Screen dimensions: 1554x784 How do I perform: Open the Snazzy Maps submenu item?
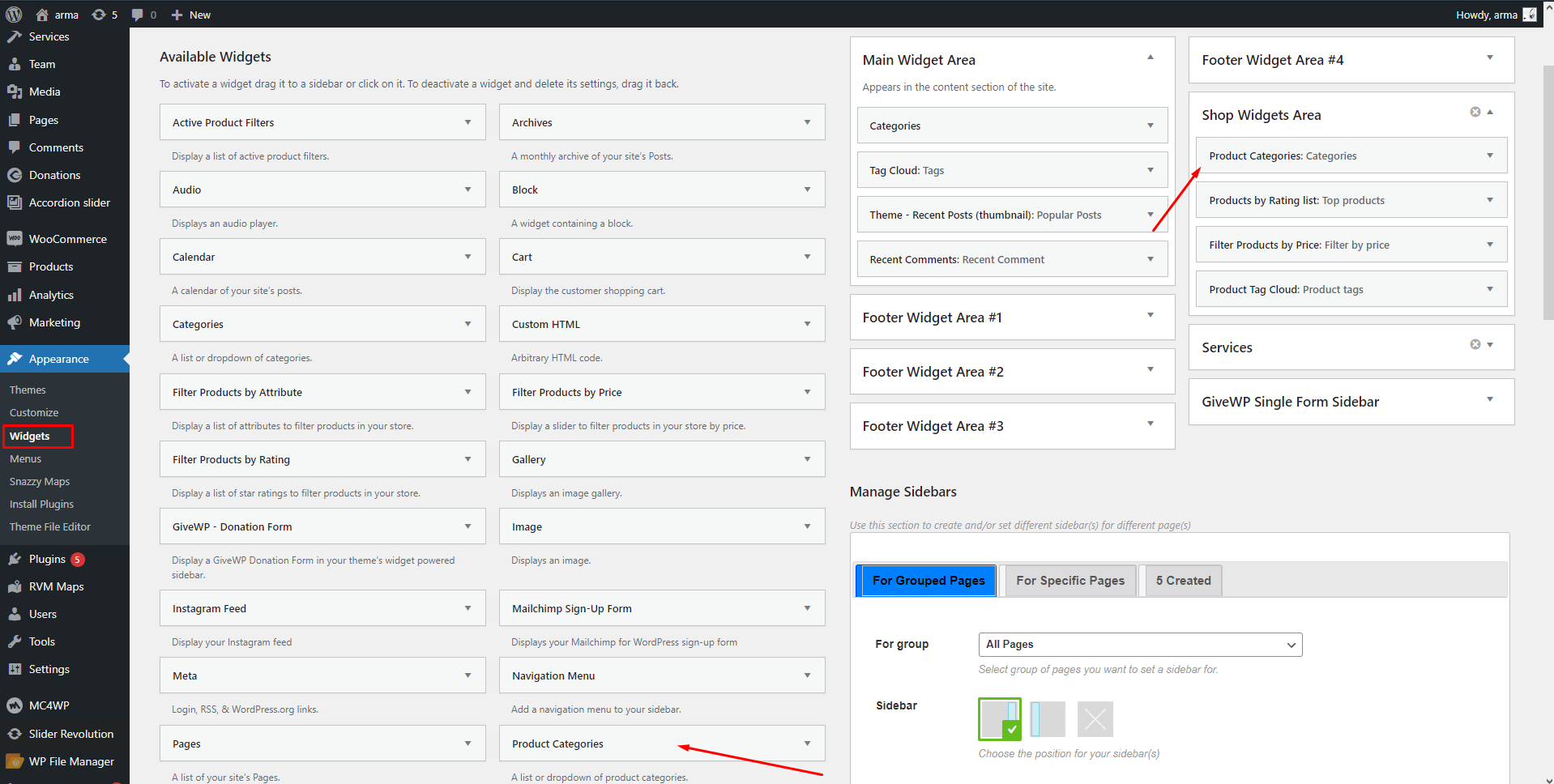[x=40, y=481]
